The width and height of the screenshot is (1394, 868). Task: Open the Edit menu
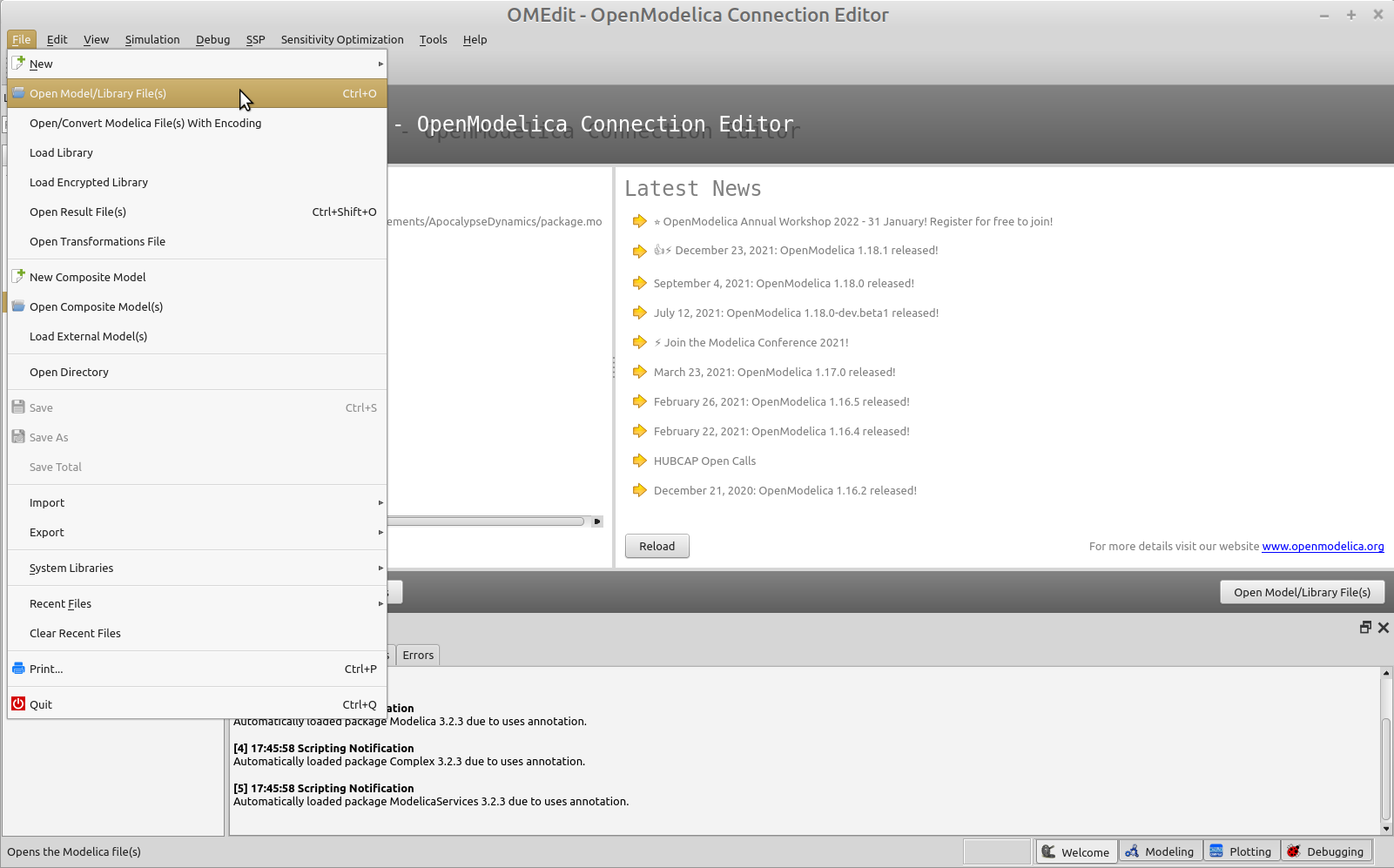tap(57, 39)
